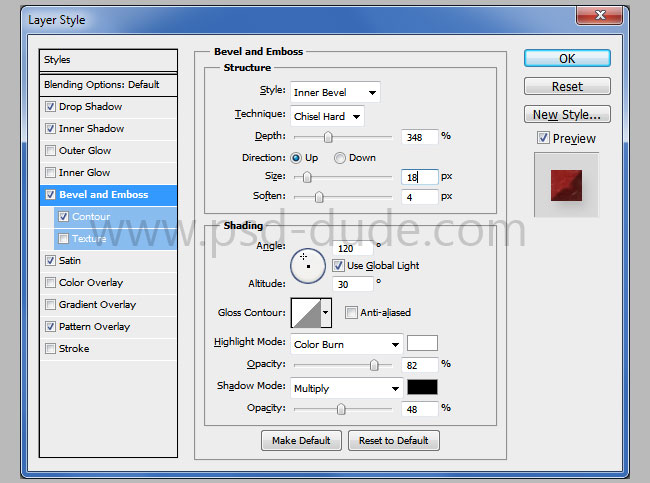The width and height of the screenshot is (650, 483).
Task: Select Blending Options: Default entry
Action: 108,85
